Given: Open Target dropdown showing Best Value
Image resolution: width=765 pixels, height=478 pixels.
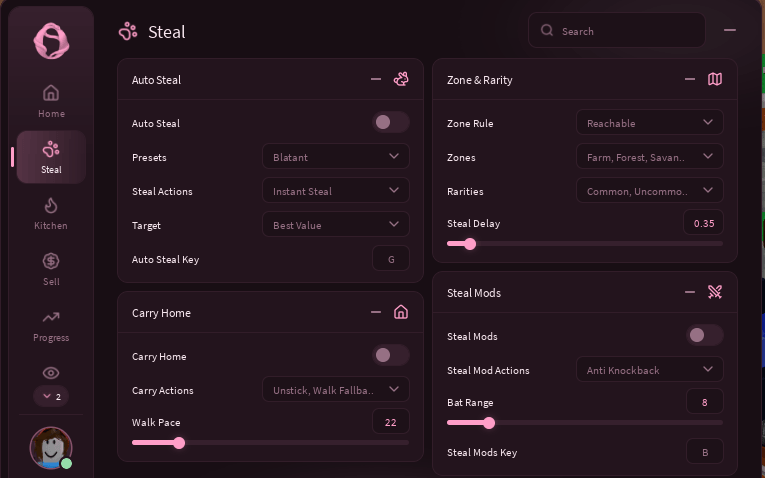Looking at the screenshot, I should 336,224.
